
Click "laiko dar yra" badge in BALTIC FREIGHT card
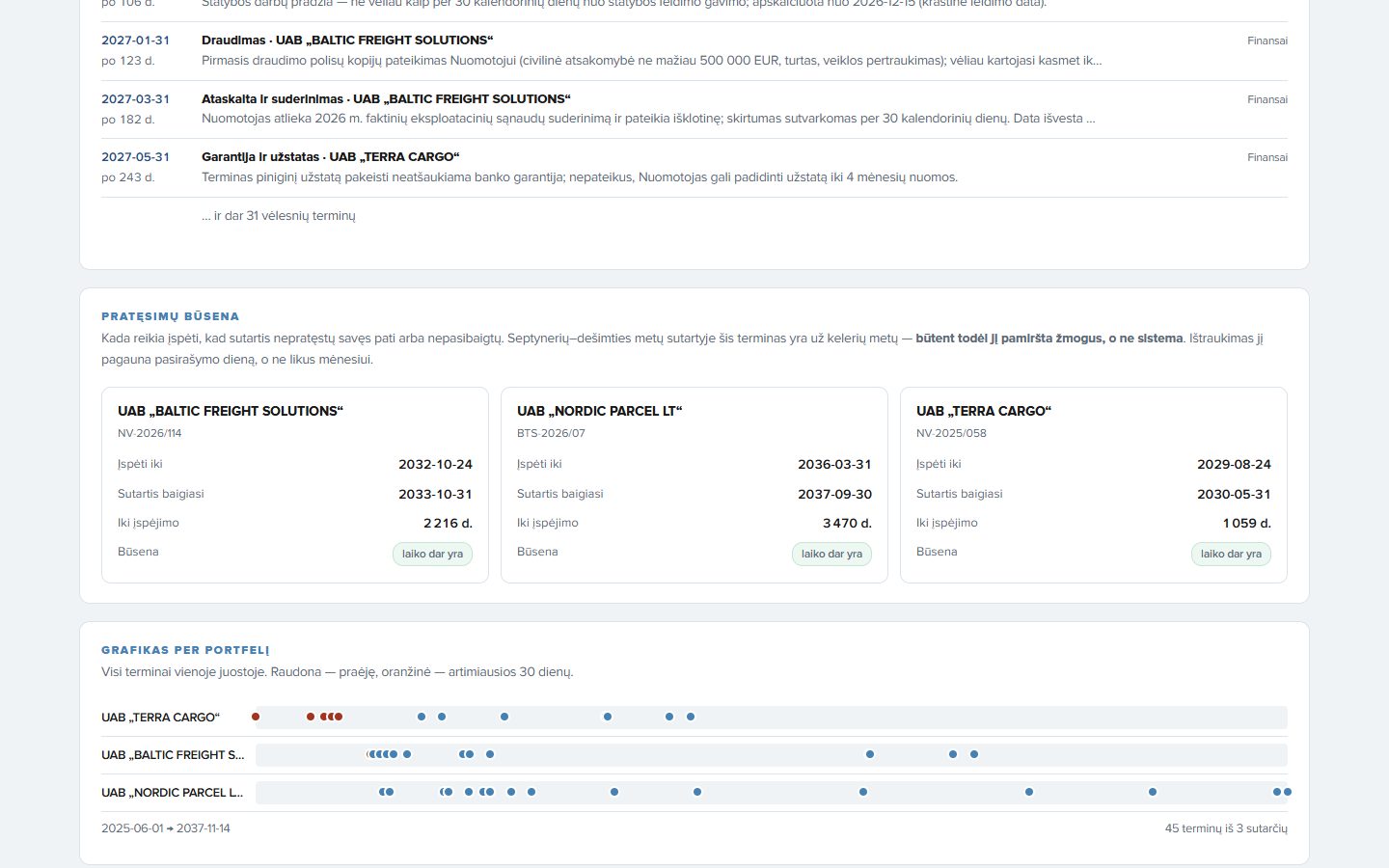point(432,555)
